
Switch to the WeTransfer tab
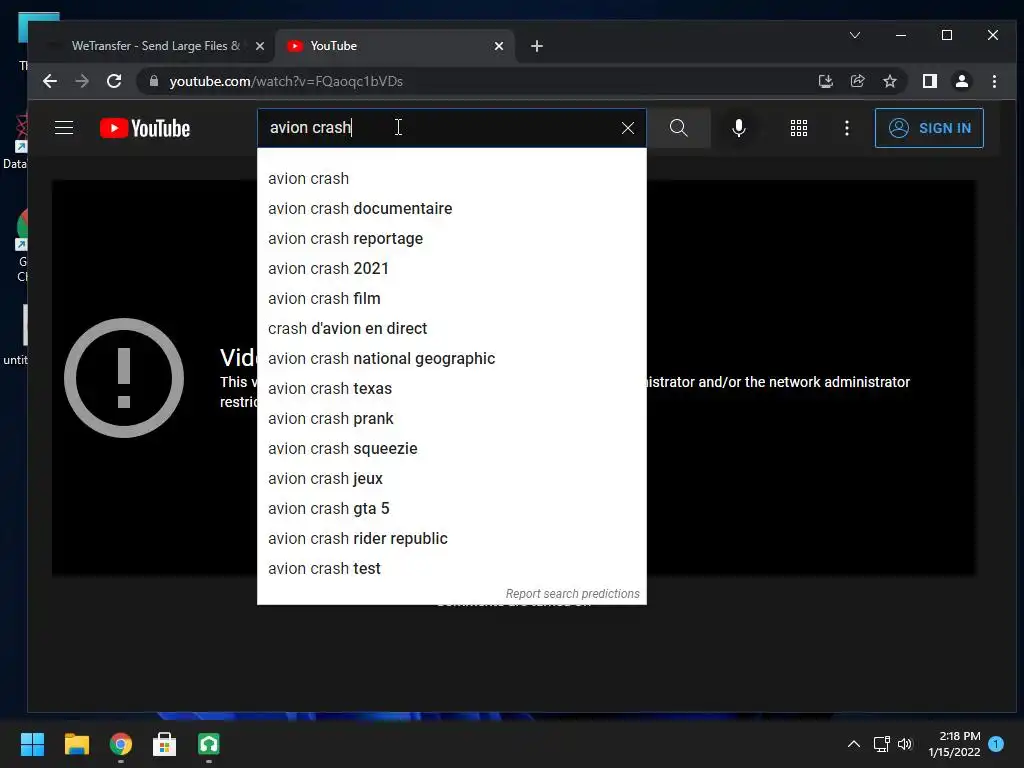point(155,46)
